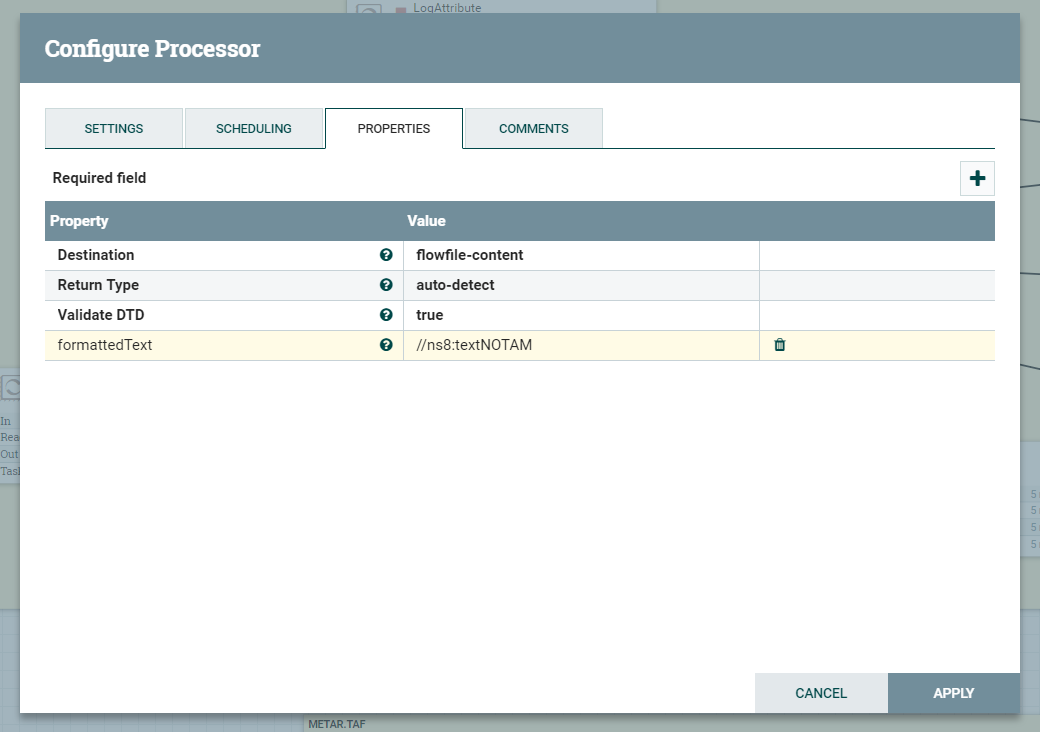Click the METAR.TAF label below the dialog
The width and height of the screenshot is (1040, 732).
[x=335, y=724]
